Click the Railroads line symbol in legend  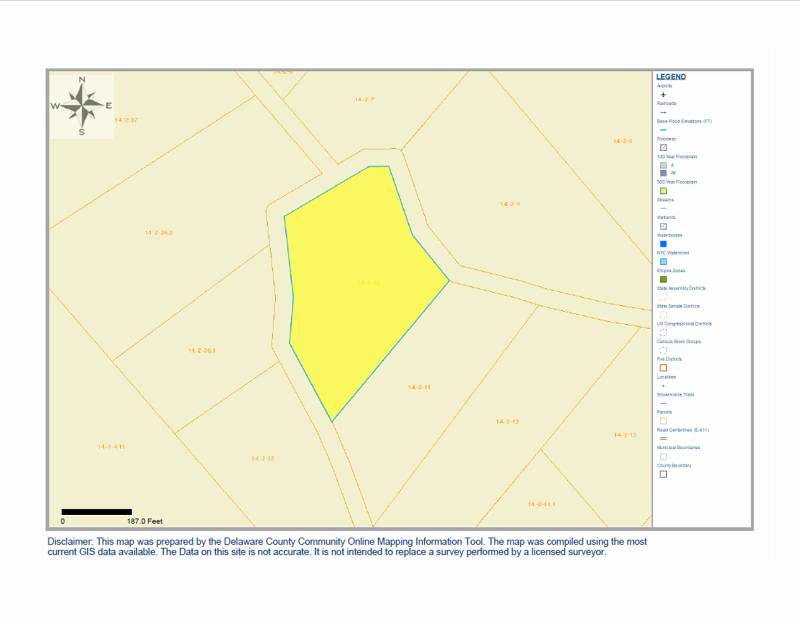pyautogui.click(x=663, y=112)
